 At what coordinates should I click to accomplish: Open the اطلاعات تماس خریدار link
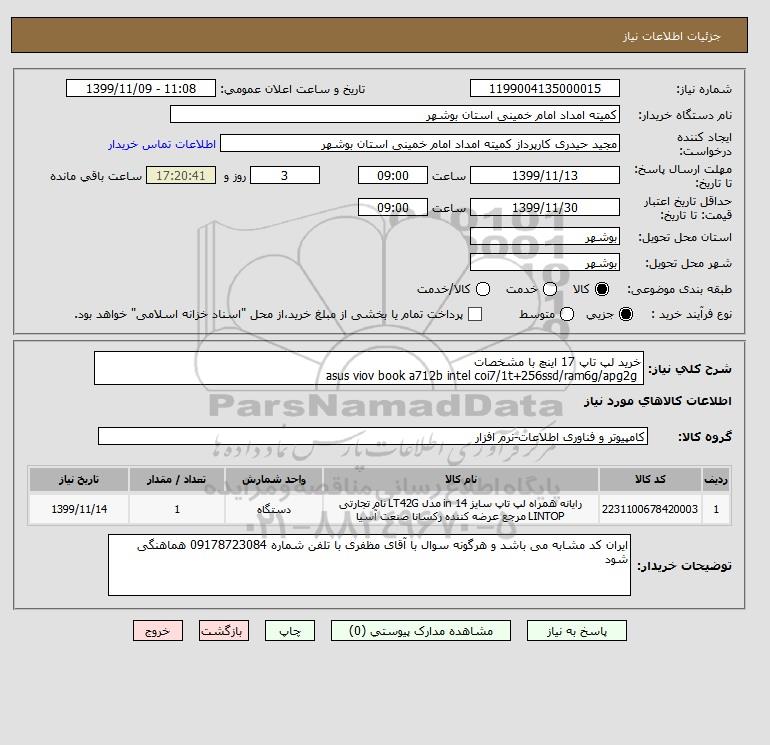coord(162,144)
